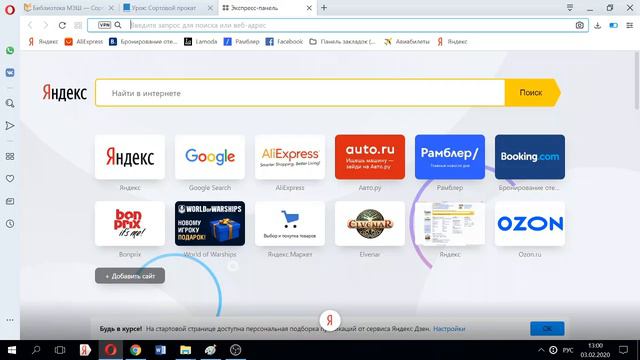This screenshot has width=640, height=360.
Task: Open bookmarks heart icon in sidebar
Action: click(x=10, y=179)
